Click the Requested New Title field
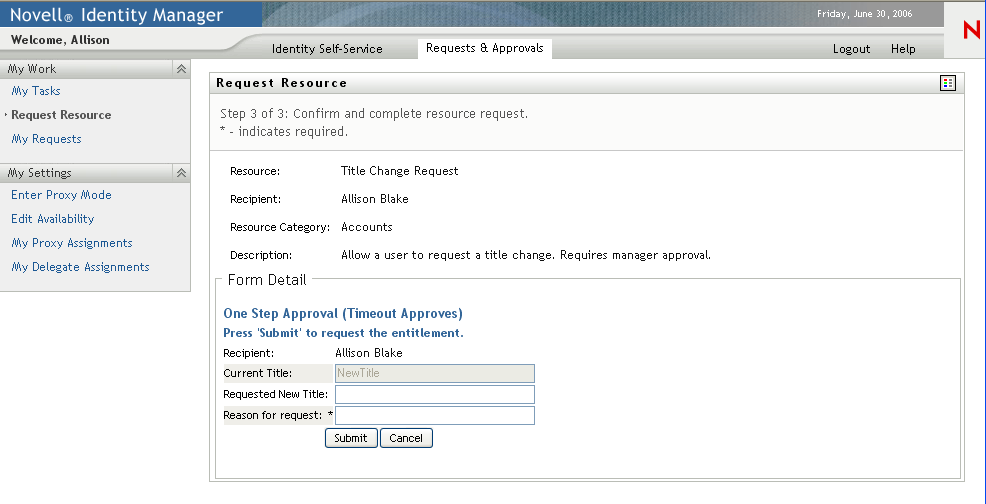Screen dimensions: 986x504 [x=434, y=394]
